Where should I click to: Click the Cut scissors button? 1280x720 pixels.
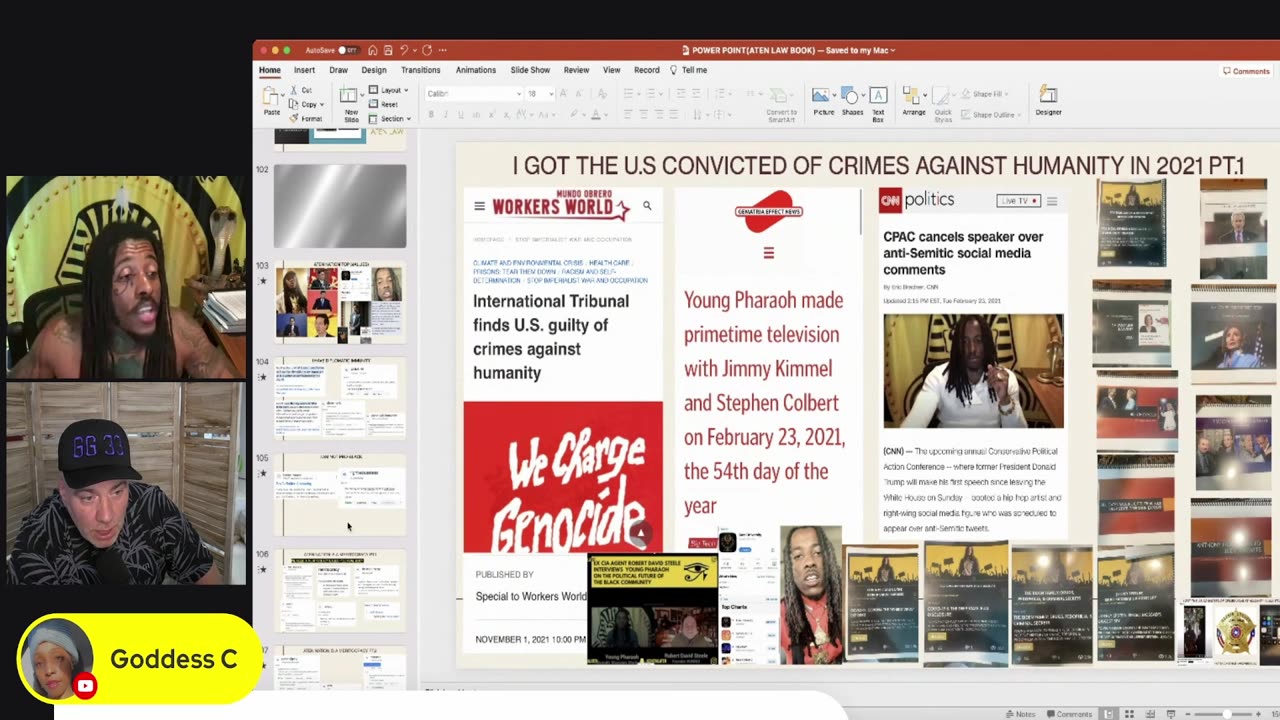click(x=301, y=90)
